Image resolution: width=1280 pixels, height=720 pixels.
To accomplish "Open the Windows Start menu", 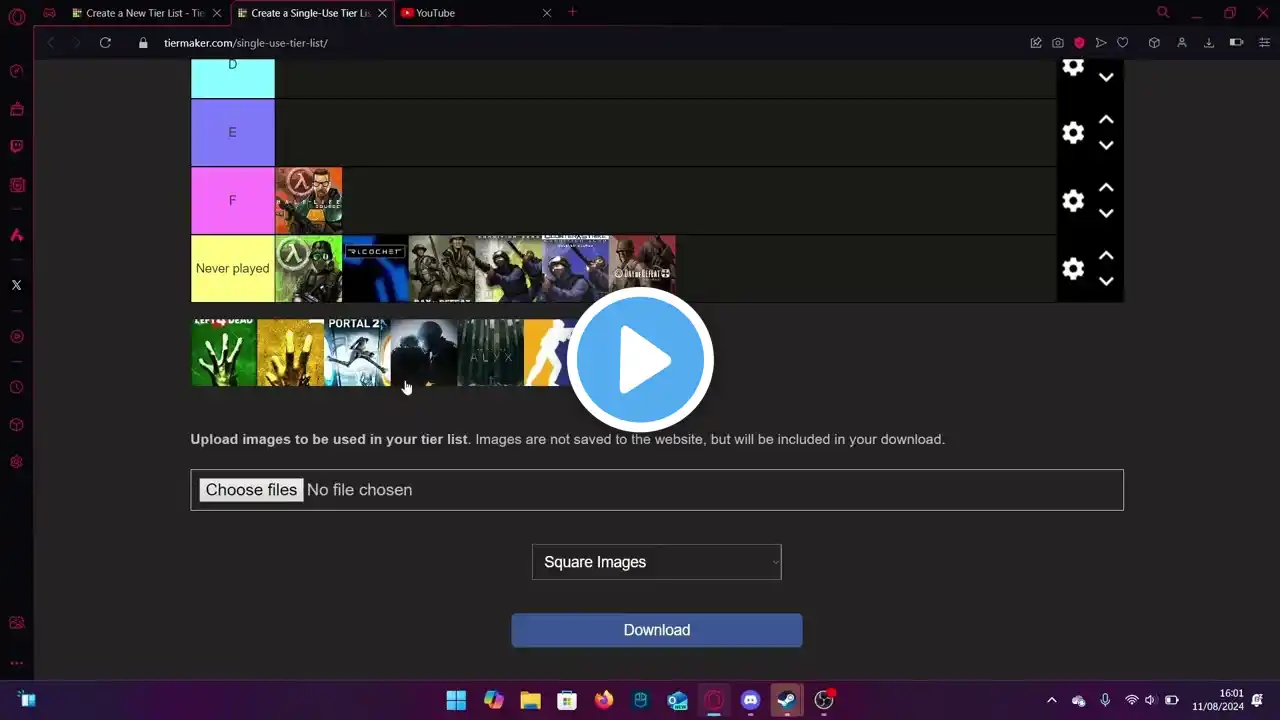I will click(x=456, y=700).
